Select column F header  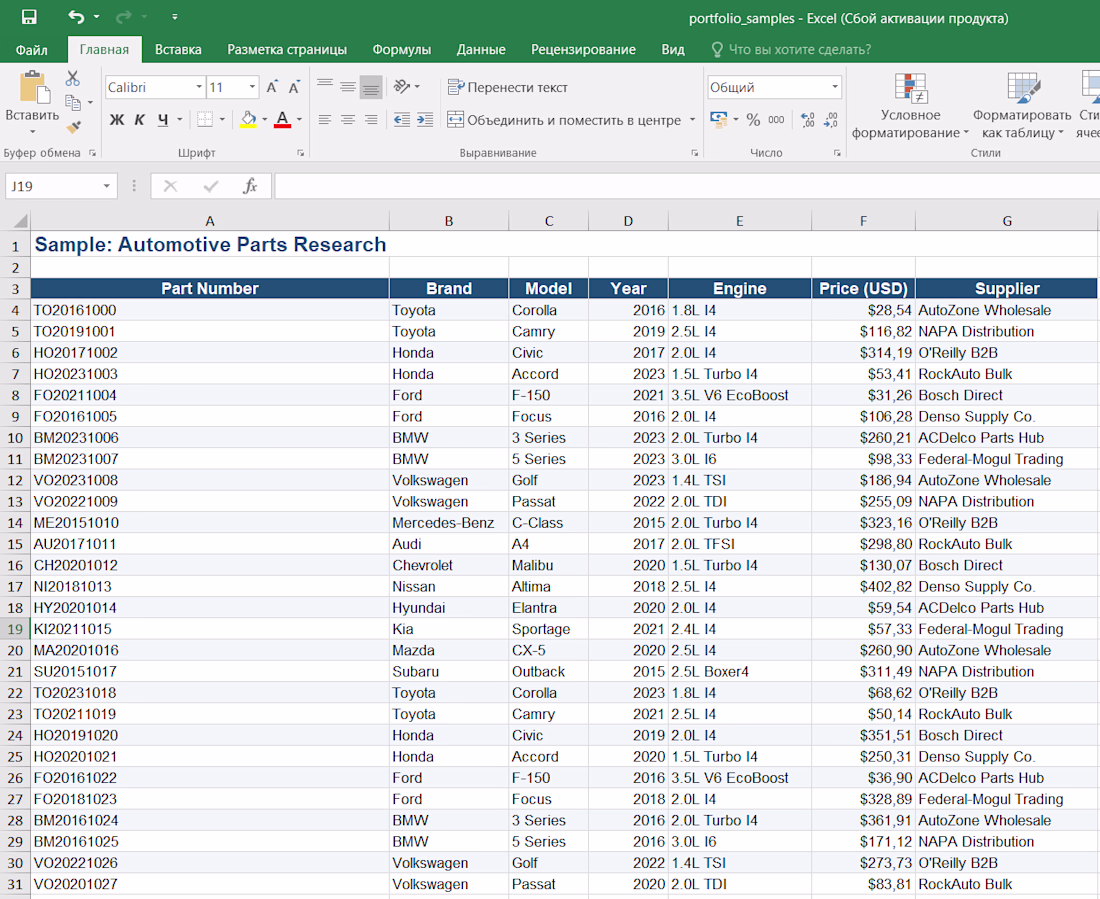(x=863, y=221)
